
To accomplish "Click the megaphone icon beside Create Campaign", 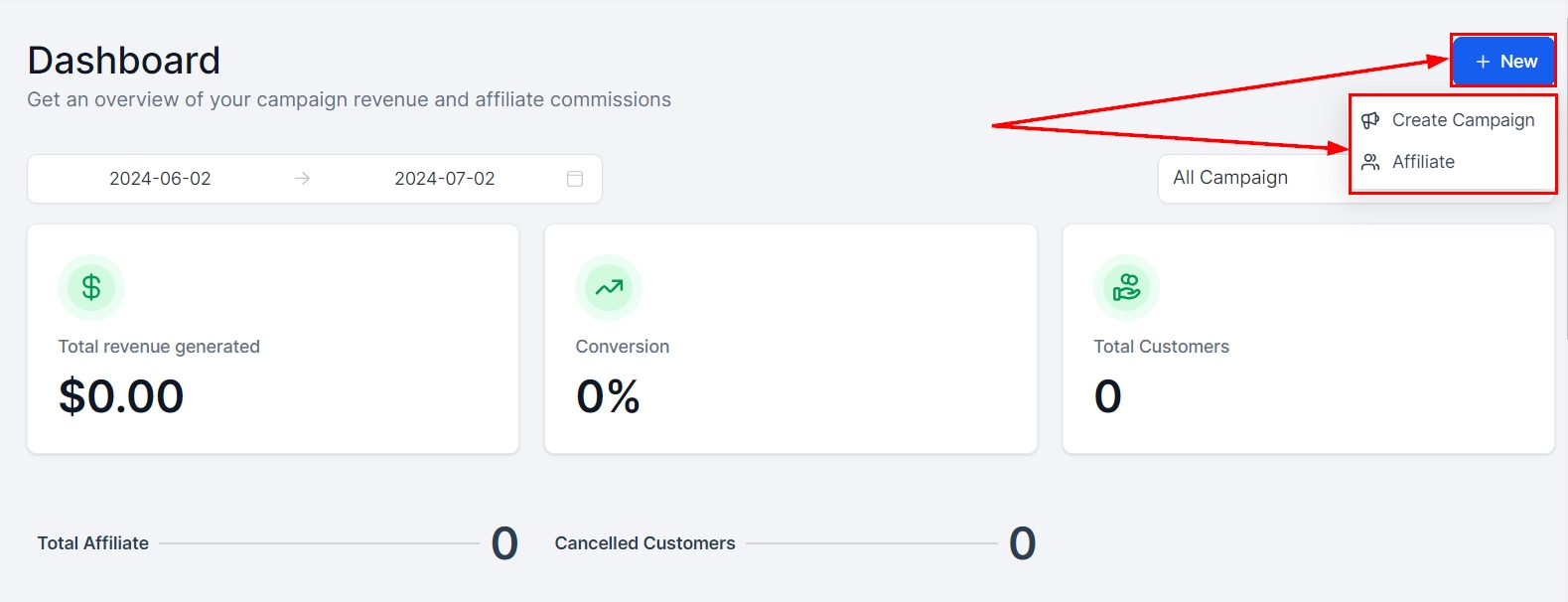I will 1370,120.
